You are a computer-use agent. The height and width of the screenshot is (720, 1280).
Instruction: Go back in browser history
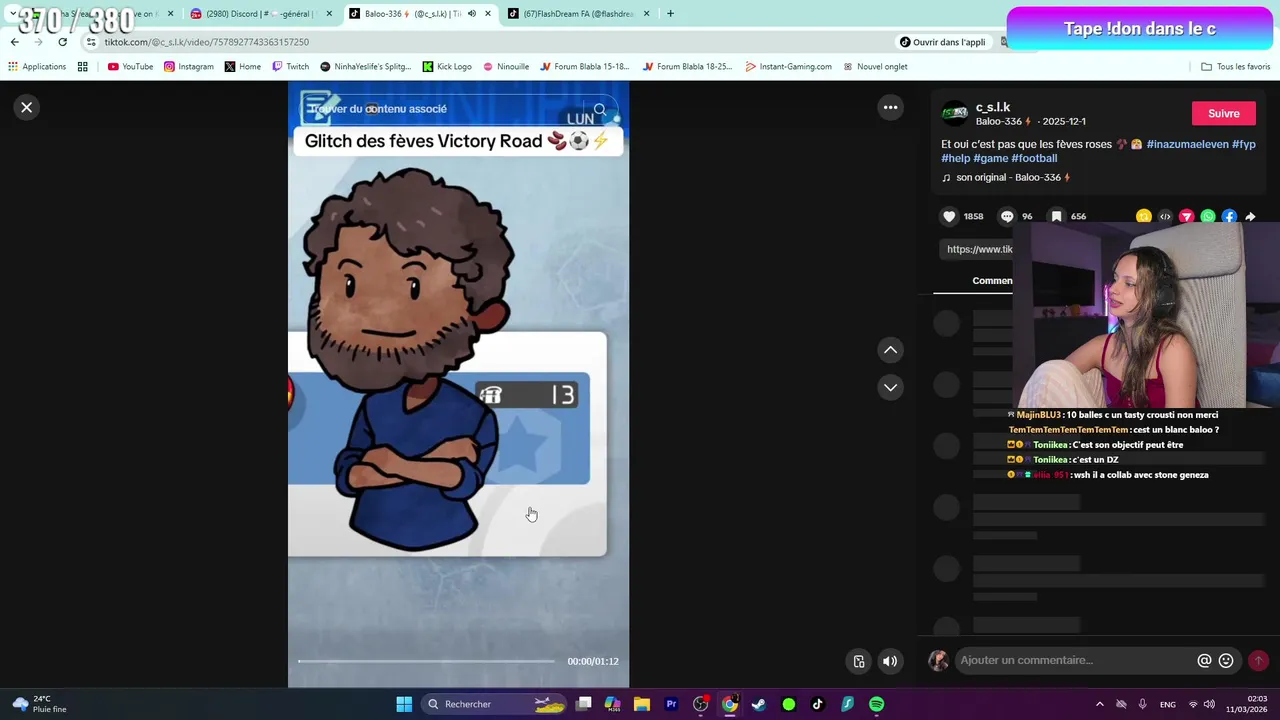click(x=14, y=42)
